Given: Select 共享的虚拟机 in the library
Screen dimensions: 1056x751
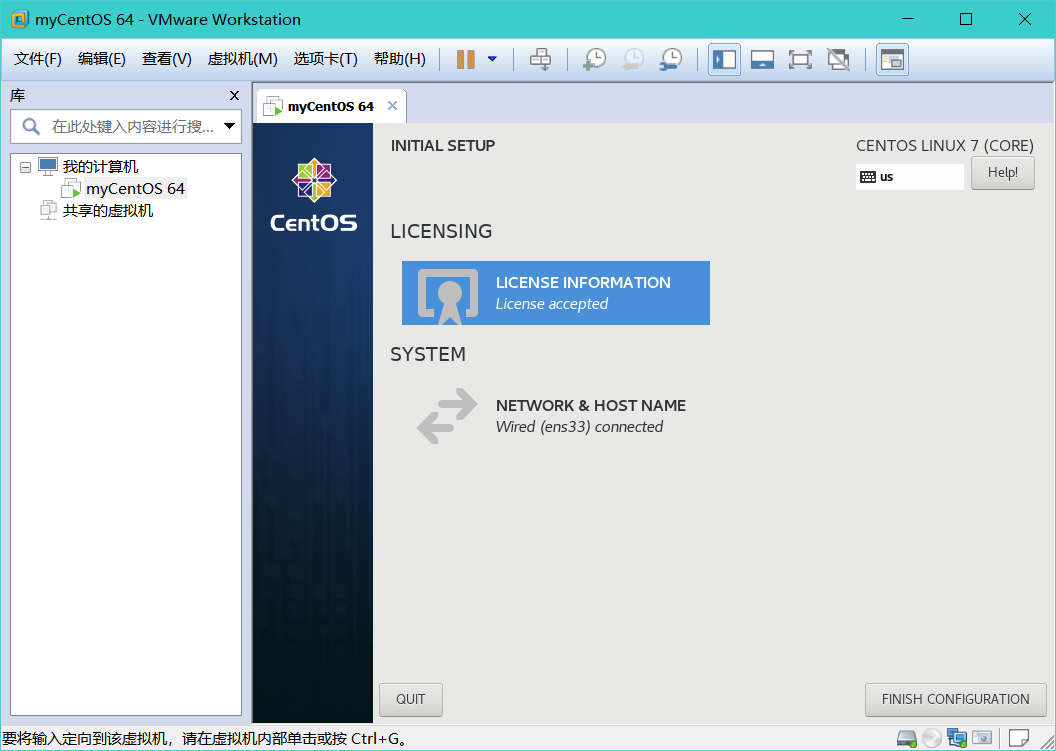Looking at the screenshot, I should [108, 211].
